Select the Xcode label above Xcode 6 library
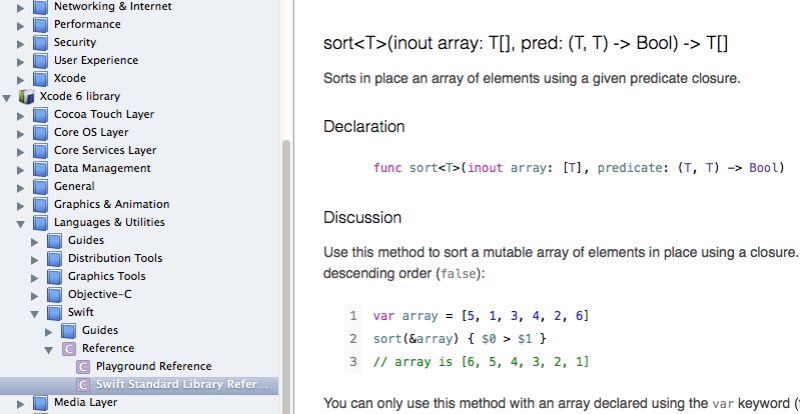 coord(70,78)
